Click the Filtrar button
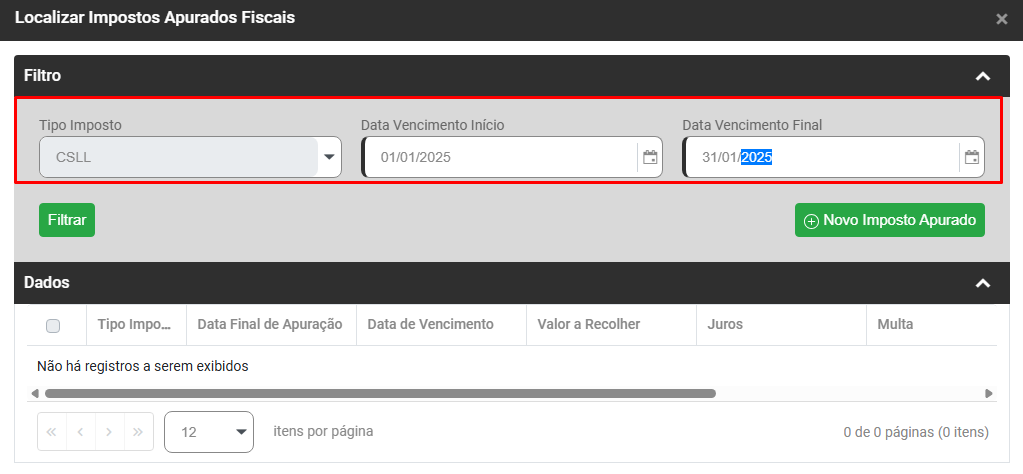This screenshot has height=474, width=1023. 67,220
